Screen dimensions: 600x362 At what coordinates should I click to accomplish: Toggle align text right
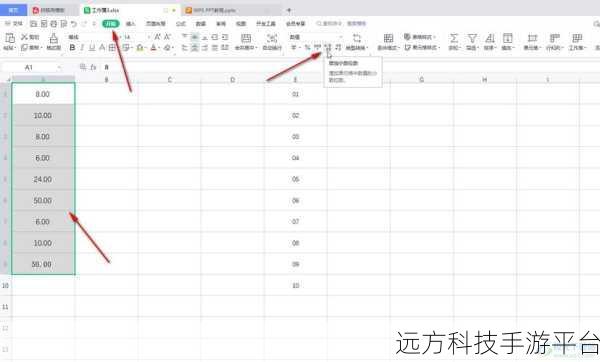tap(205, 47)
